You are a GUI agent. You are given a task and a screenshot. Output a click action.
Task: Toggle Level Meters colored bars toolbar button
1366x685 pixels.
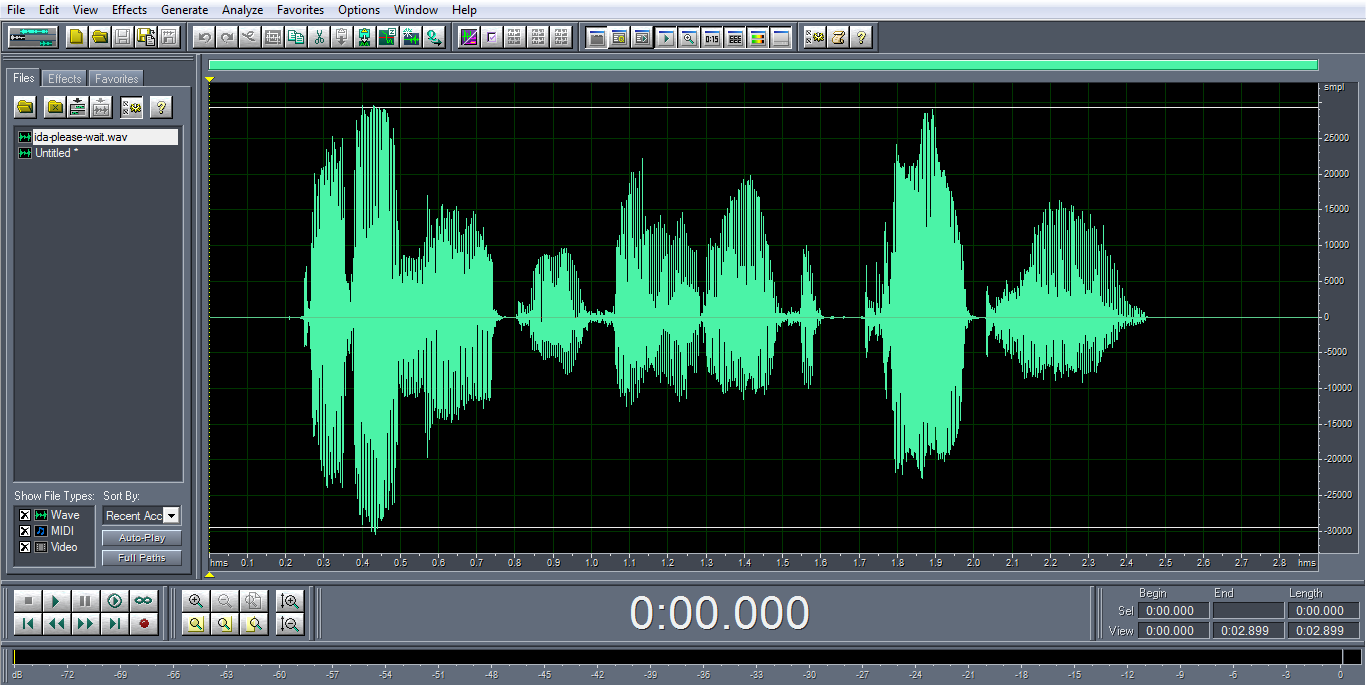point(758,37)
